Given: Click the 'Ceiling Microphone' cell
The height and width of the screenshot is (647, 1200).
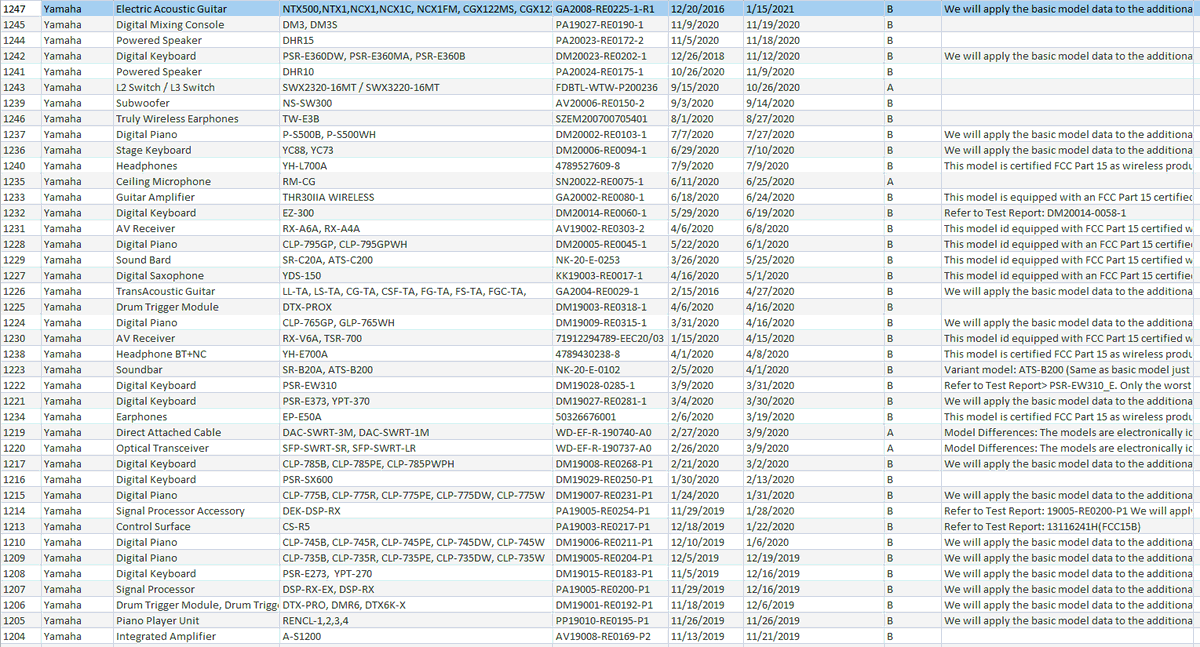Looking at the screenshot, I should point(195,181).
